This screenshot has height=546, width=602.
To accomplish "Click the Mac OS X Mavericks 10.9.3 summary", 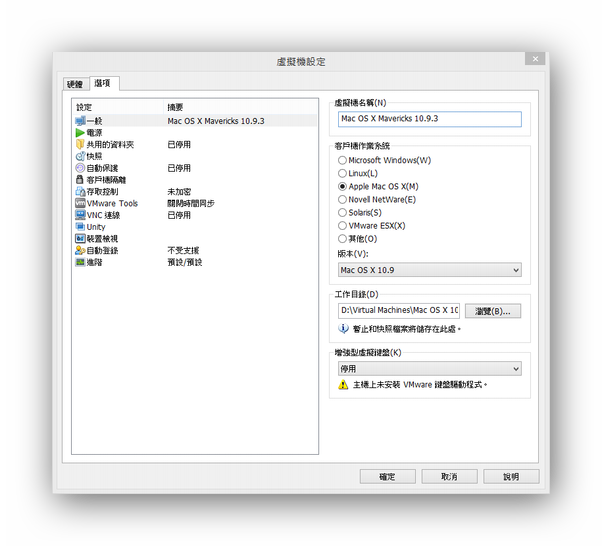I will pyautogui.click(x=216, y=121).
